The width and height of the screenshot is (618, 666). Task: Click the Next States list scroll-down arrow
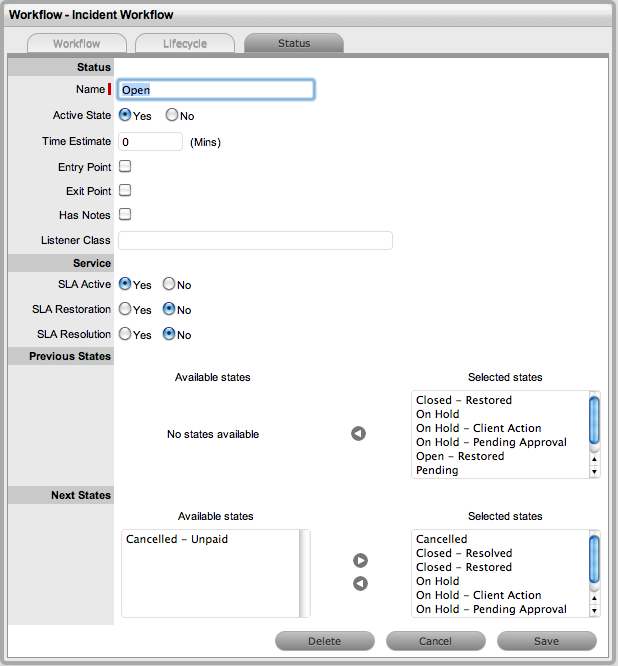pyautogui.click(x=594, y=611)
